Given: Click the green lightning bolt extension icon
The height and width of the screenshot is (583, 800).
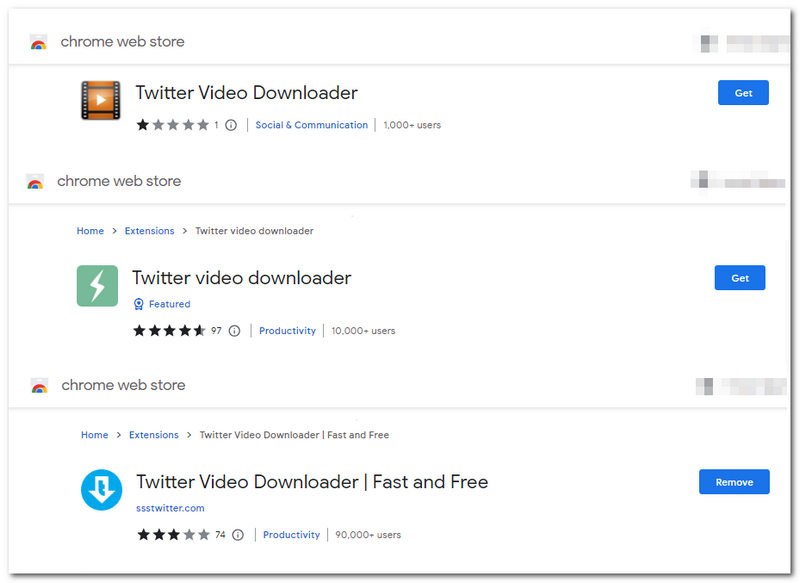Looking at the screenshot, I should point(97,286).
